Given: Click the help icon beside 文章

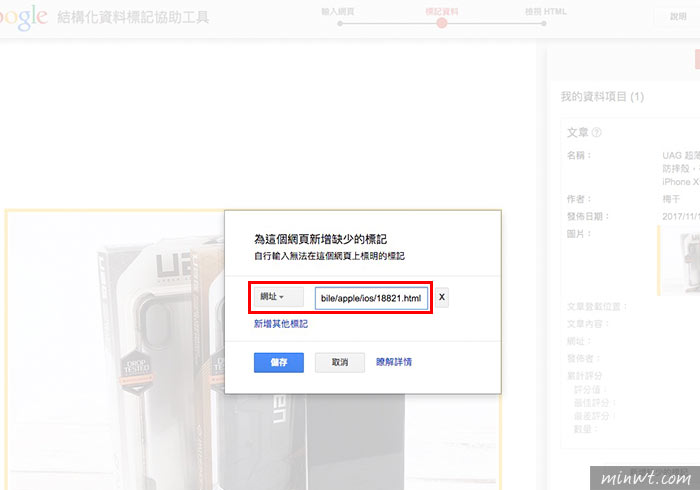Looking at the screenshot, I should [596, 133].
